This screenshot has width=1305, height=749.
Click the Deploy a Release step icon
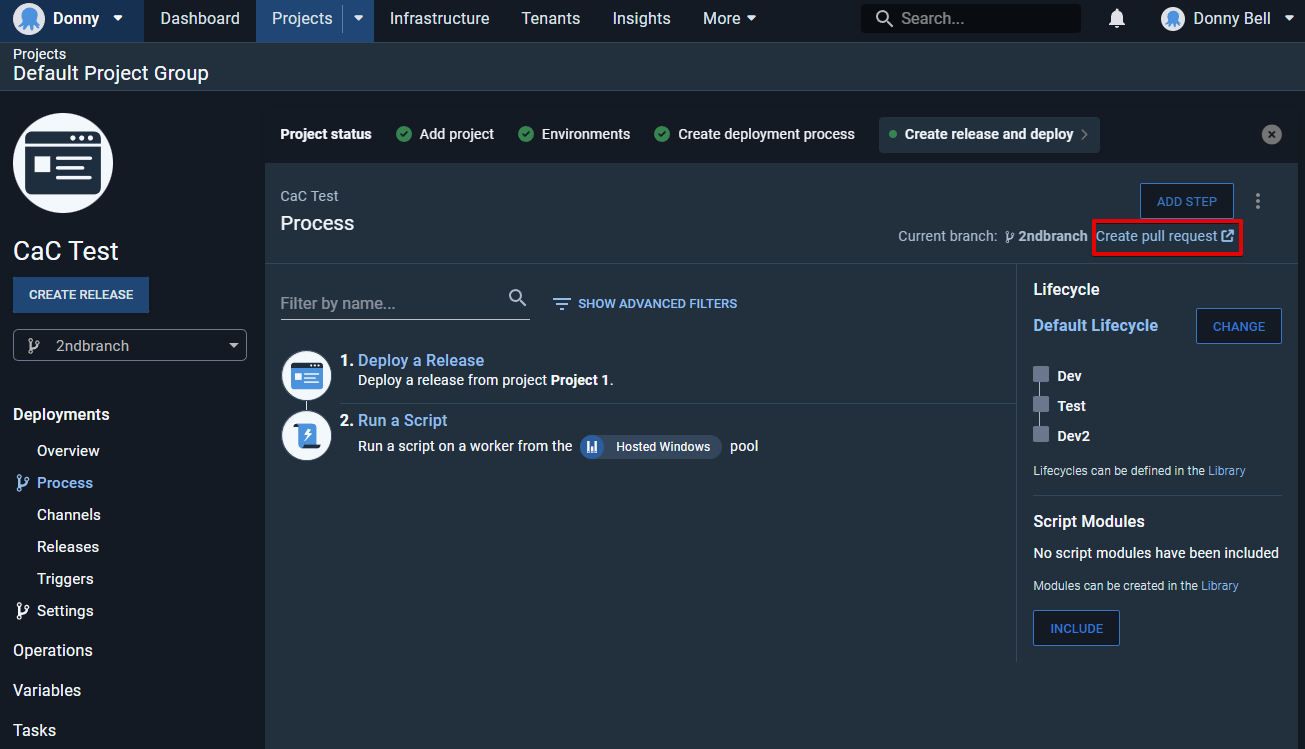click(306, 375)
